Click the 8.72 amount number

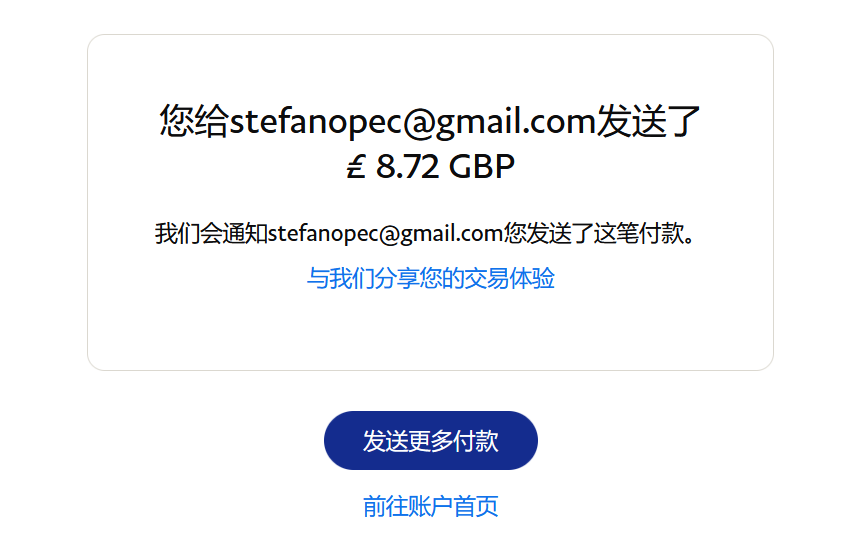pyautogui.click(x=408, y=166)
